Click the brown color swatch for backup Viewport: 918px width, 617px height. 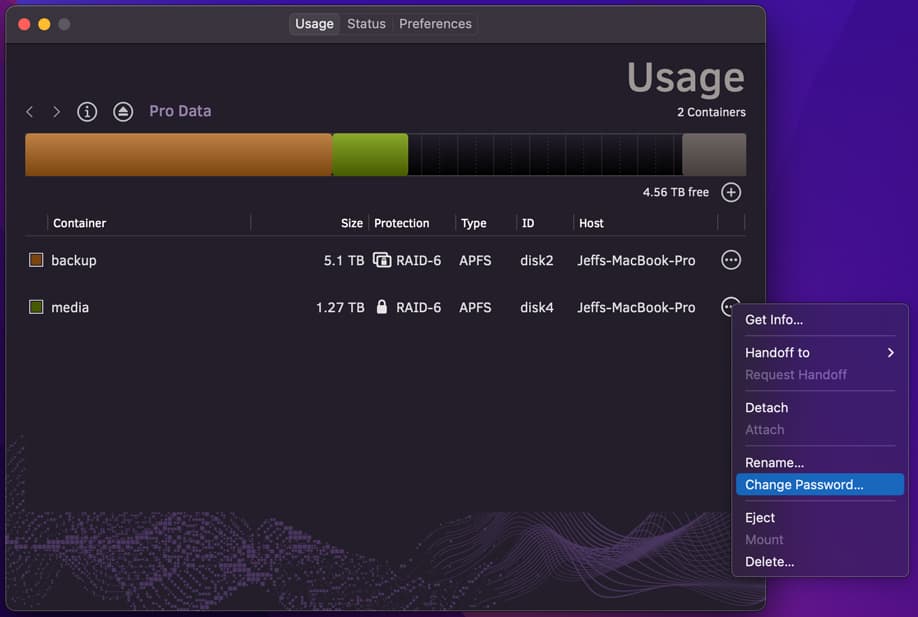[x=36, y=260]
